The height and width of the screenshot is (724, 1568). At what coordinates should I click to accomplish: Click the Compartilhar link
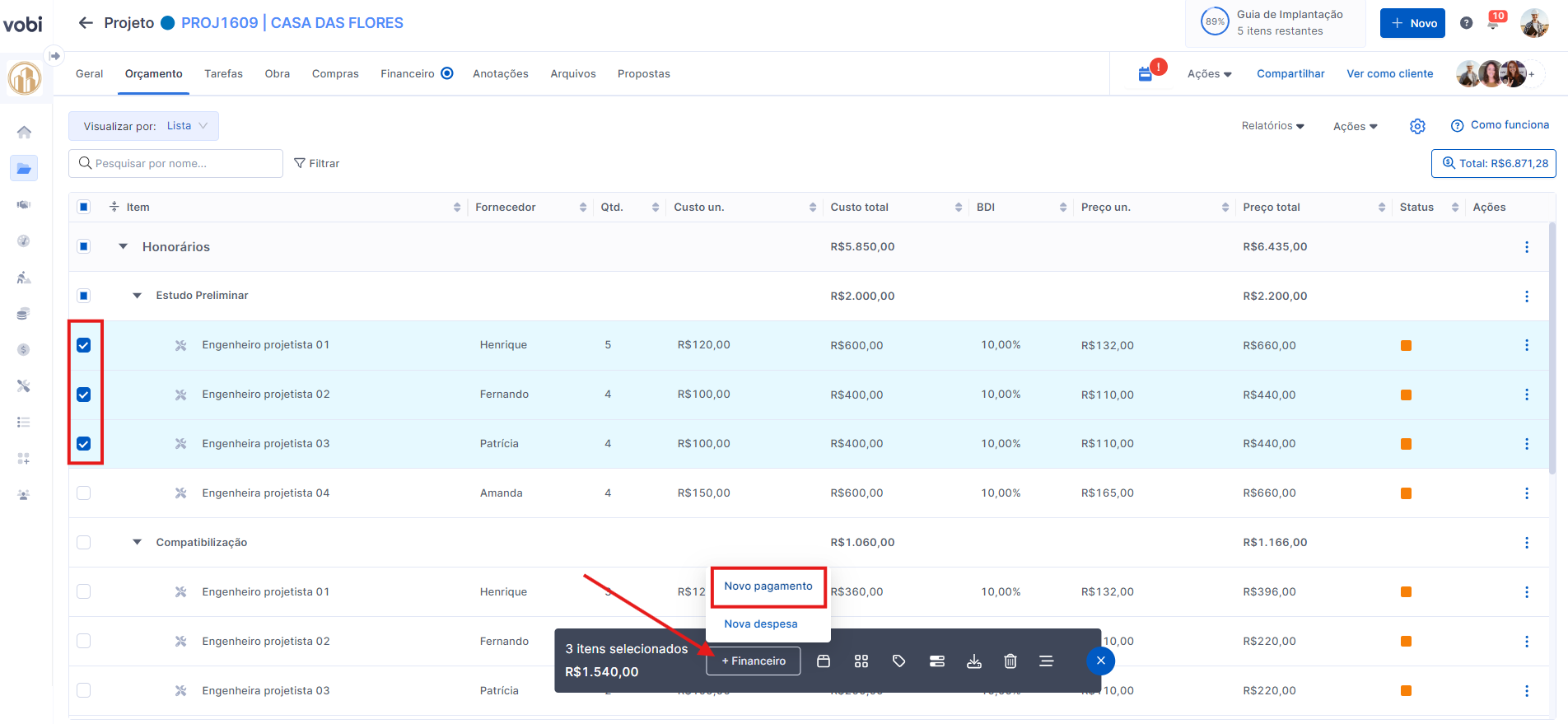click(x=1290, y=74)
